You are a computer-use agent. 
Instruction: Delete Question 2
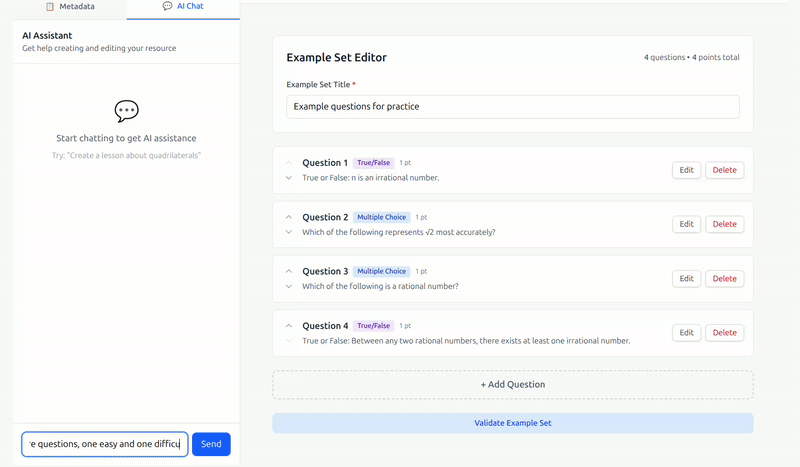(x=724, y=224)
